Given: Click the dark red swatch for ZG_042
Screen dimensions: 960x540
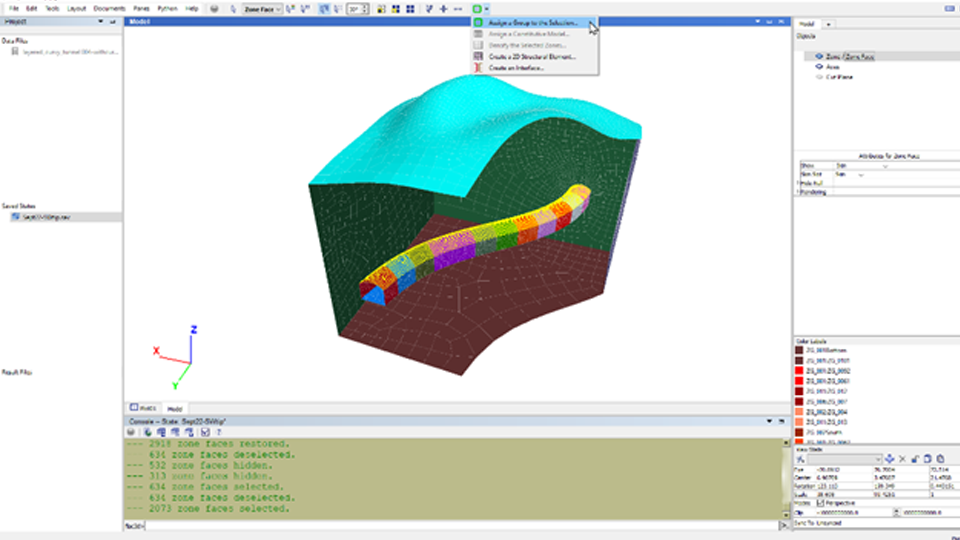Looking at the screenshot, I should pos(799,391).
